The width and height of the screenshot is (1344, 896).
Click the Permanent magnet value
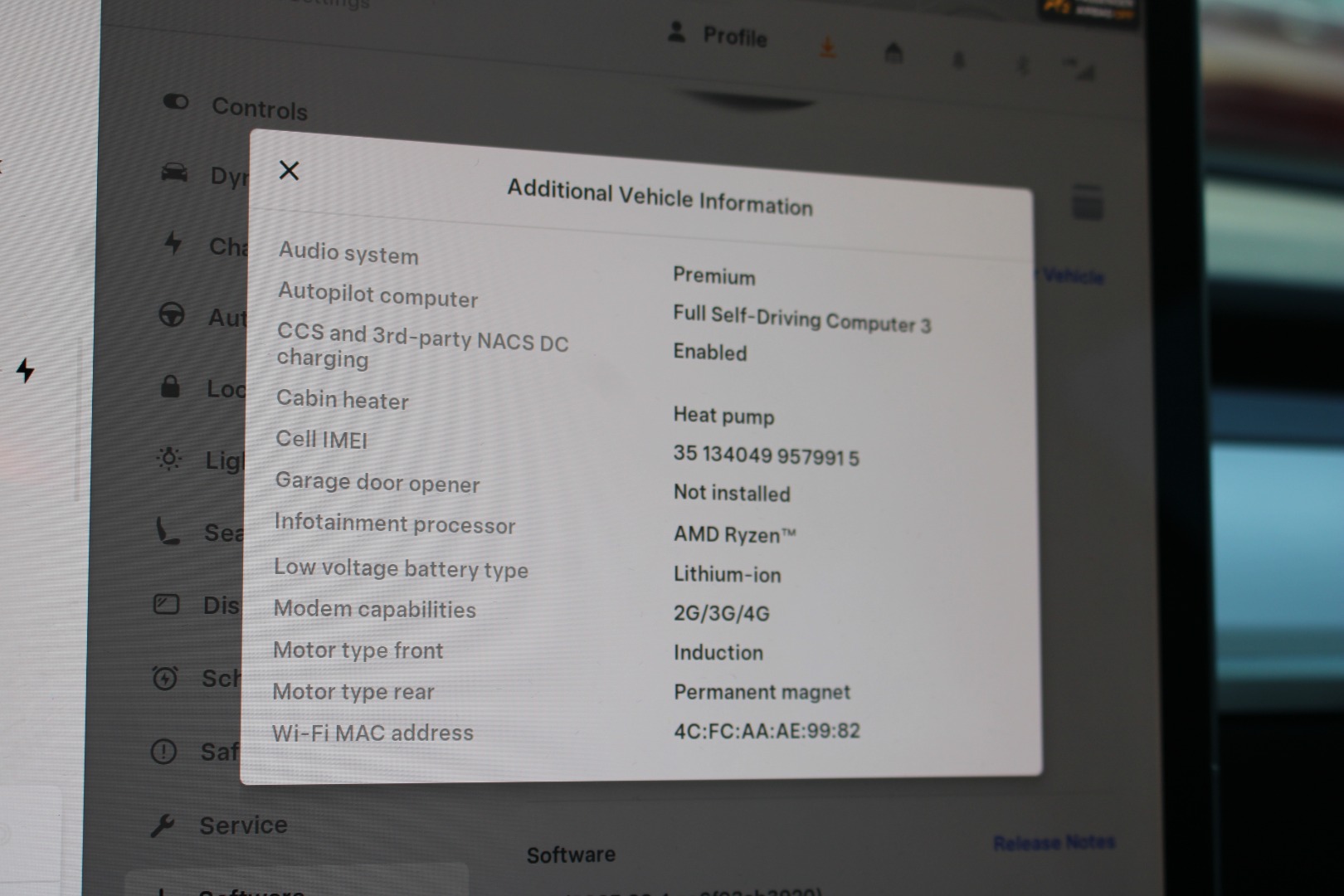(762, 692)
